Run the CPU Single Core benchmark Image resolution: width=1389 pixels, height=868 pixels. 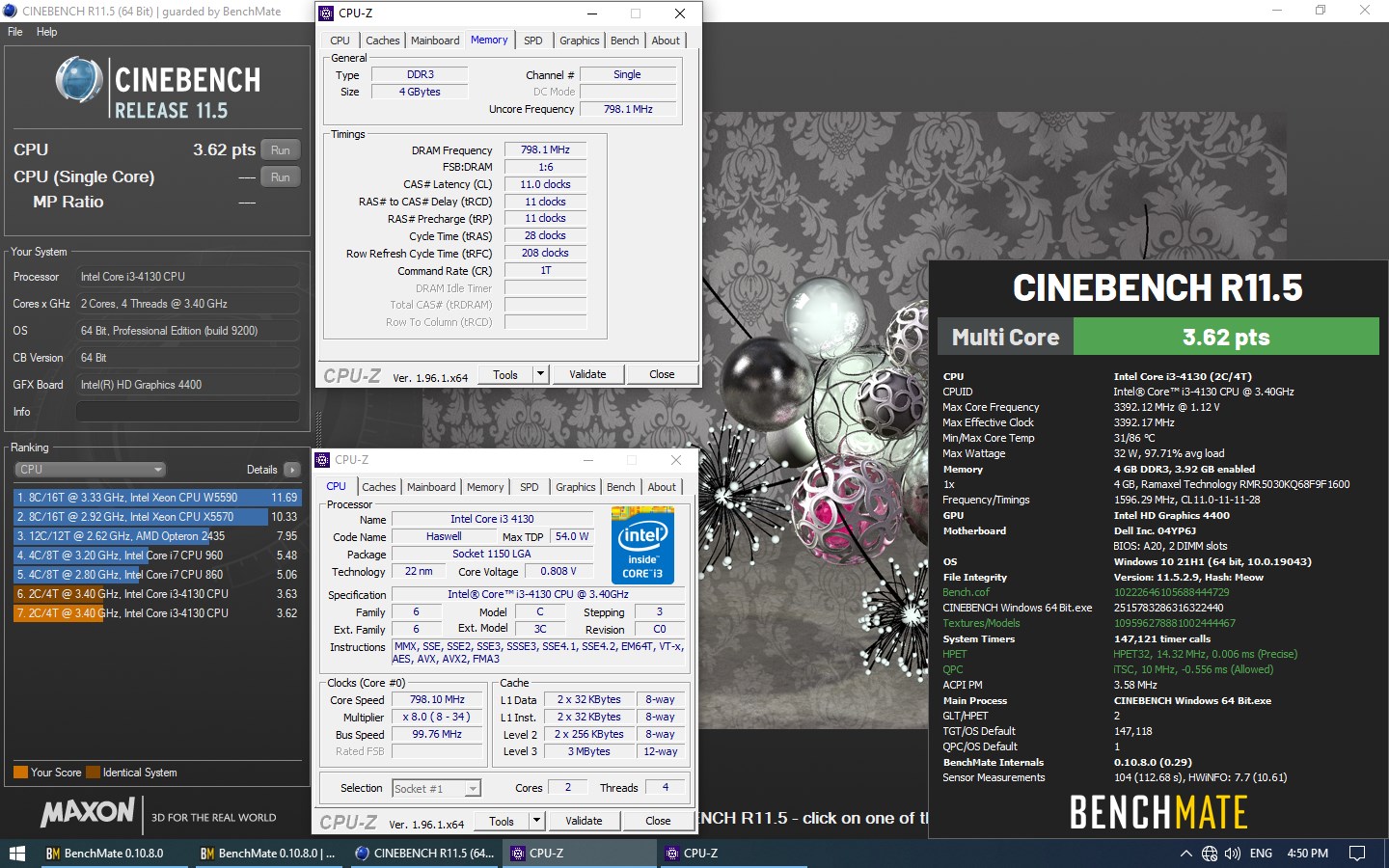[281, 176]
